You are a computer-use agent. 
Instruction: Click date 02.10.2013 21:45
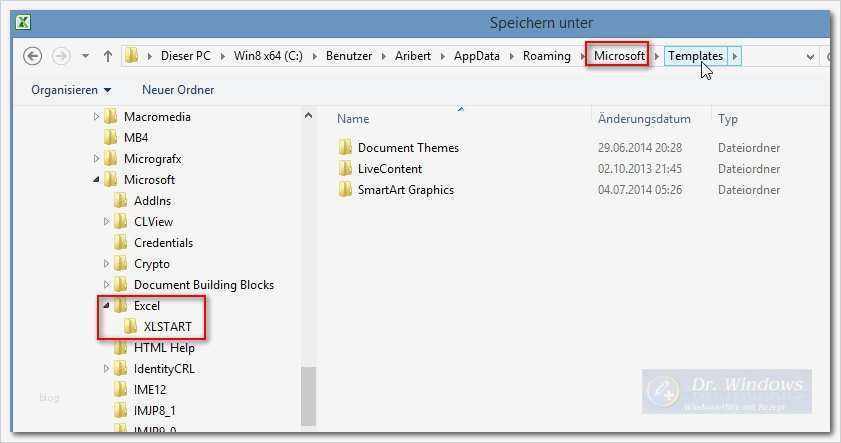pos(640,169)
